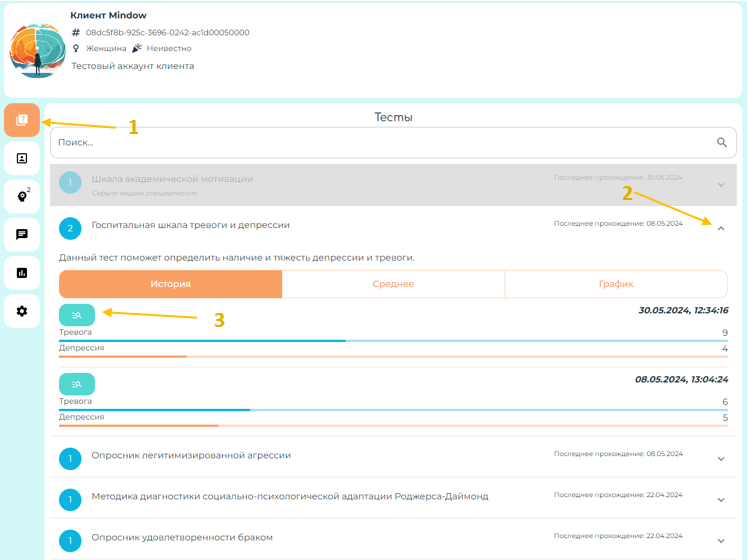
Task: Click the search magnifier icon
Action: [x=722, y=142]
